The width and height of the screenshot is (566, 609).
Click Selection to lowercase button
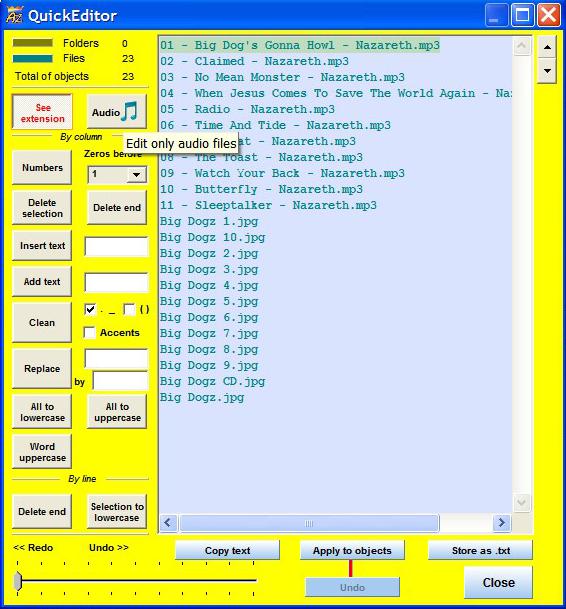[x=117, y=512]
